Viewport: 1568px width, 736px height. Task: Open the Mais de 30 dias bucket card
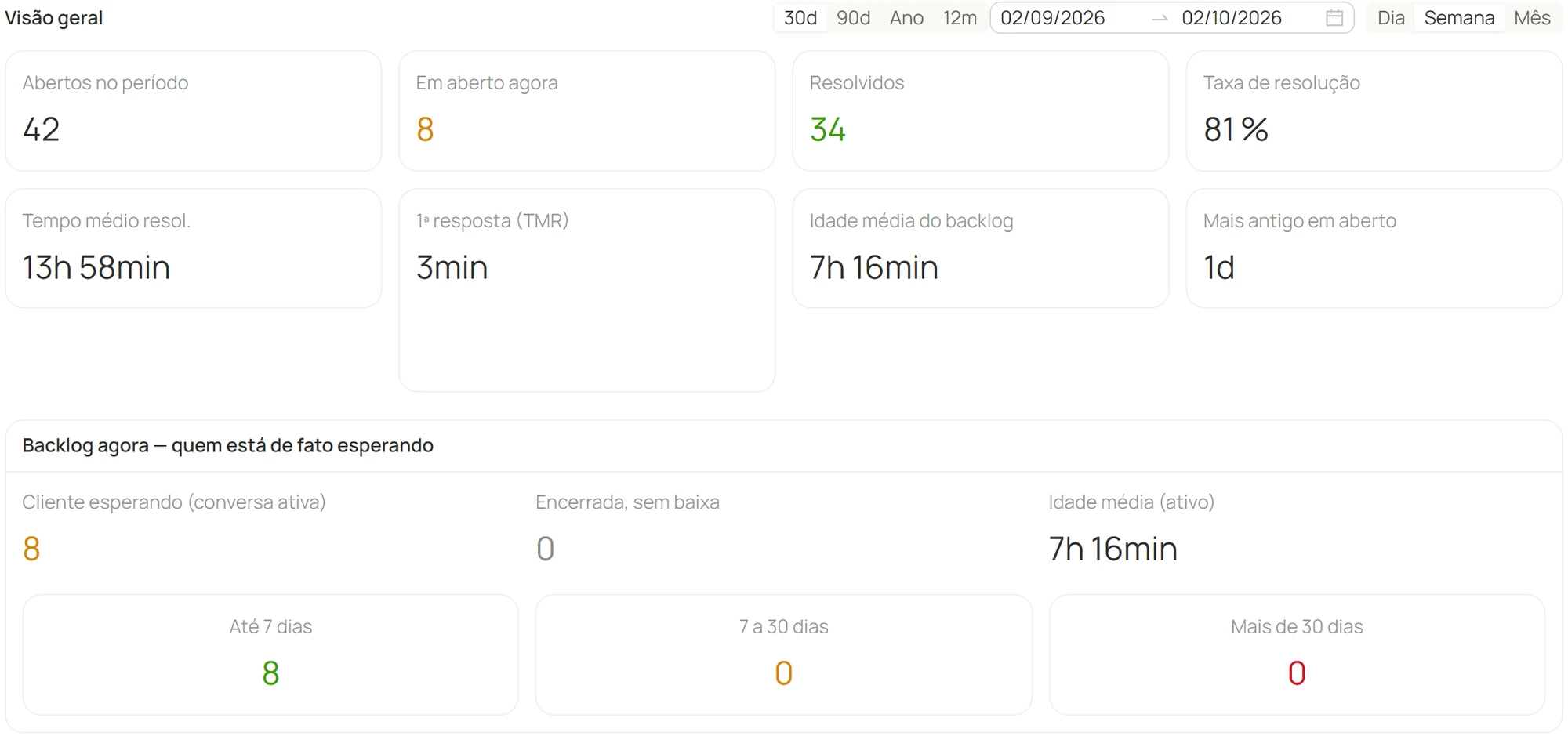point(1297,654)
